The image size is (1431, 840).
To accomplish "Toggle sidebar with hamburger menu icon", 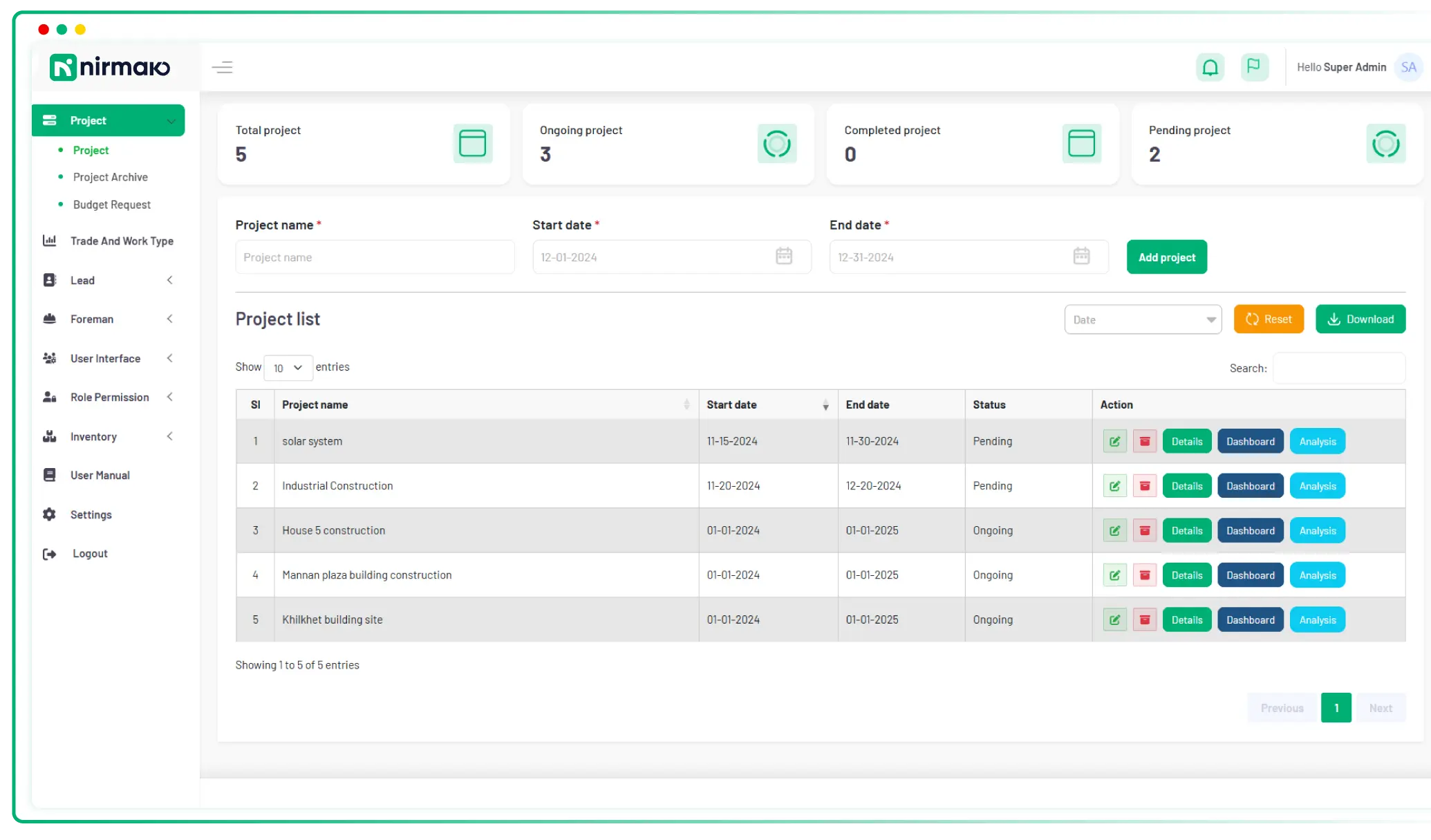I will coord(222,67).
